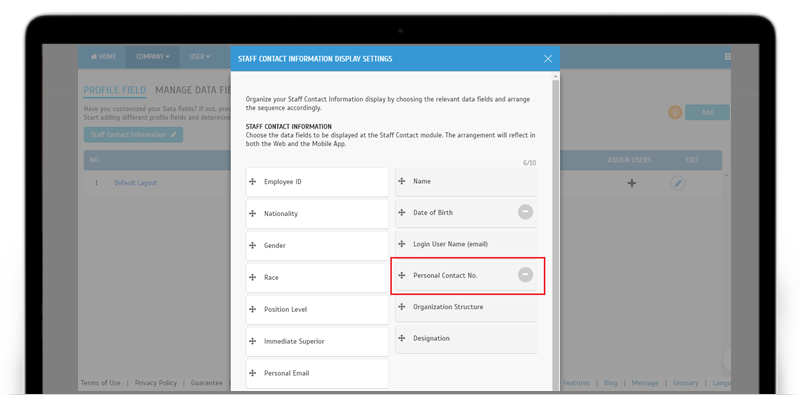This screenshot has width=800, height=395.
Task: Click the apps grid icon in top bar
Action: point(728,57)
